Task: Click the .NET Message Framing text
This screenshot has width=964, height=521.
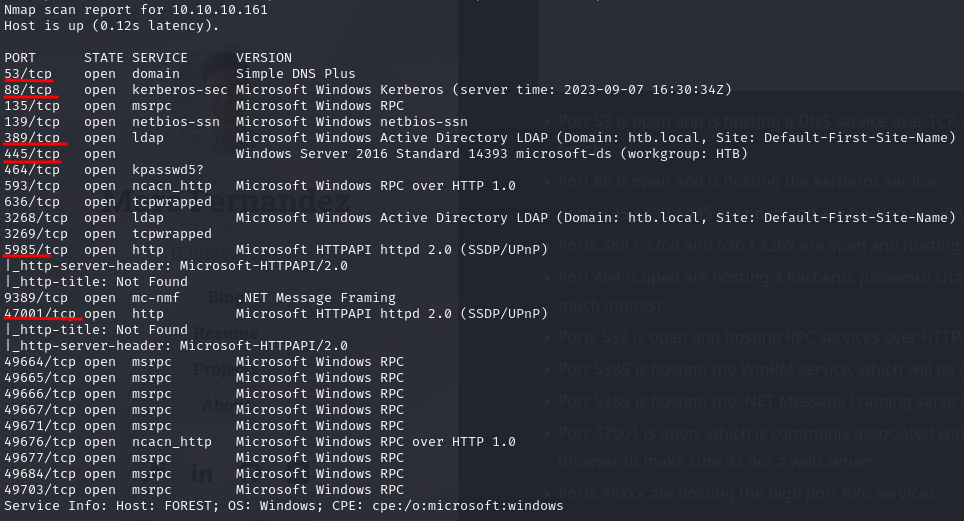Action: 316,298
